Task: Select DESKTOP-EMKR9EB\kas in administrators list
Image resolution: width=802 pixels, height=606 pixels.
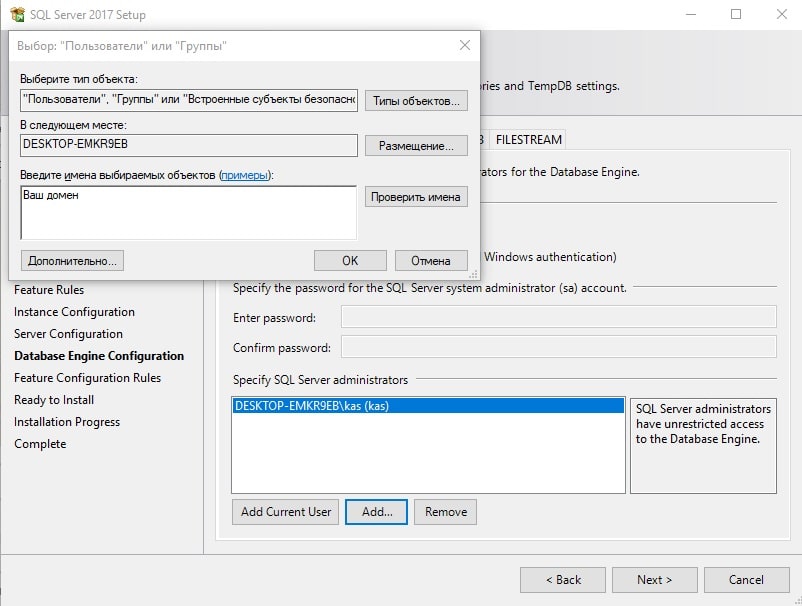Action: (x=428, y=406)
